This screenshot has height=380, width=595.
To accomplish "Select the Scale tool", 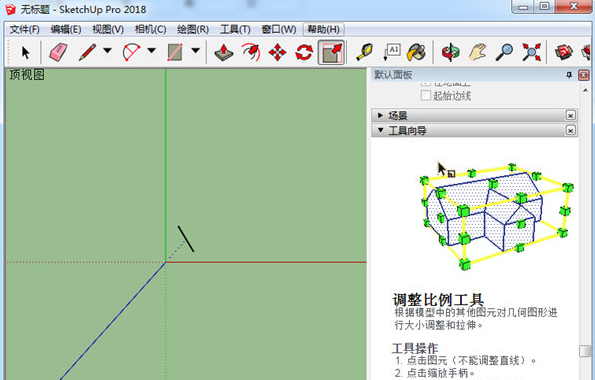I will pos(331,52).
